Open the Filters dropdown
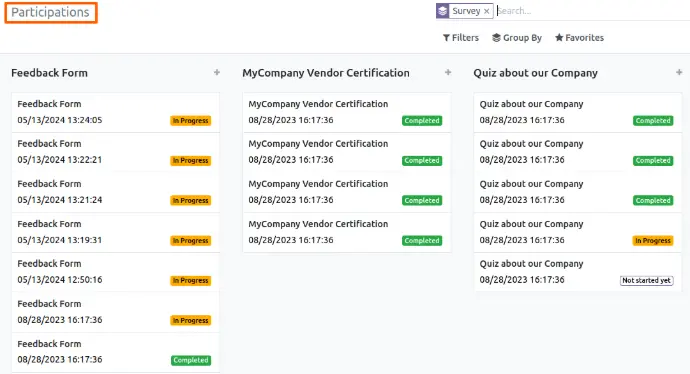690x374 pixels. tap(461, 38)
